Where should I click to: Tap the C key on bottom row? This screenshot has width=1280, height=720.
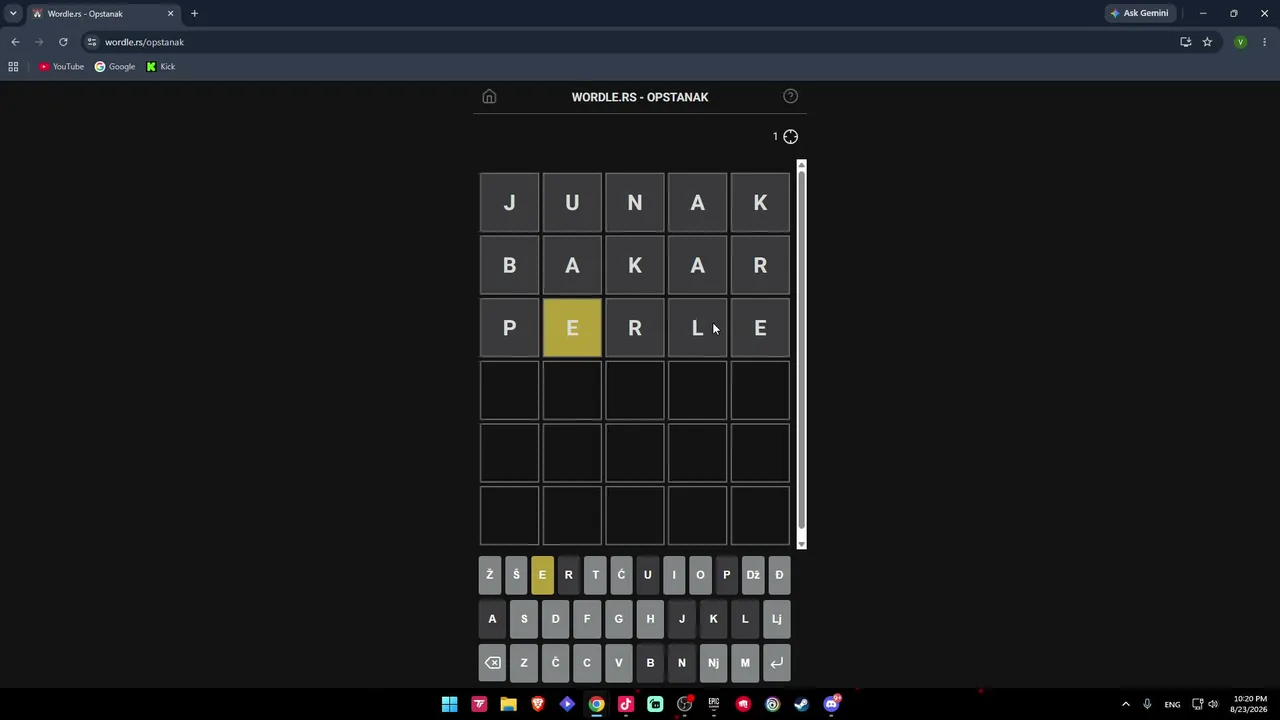[x=587, y=663]
